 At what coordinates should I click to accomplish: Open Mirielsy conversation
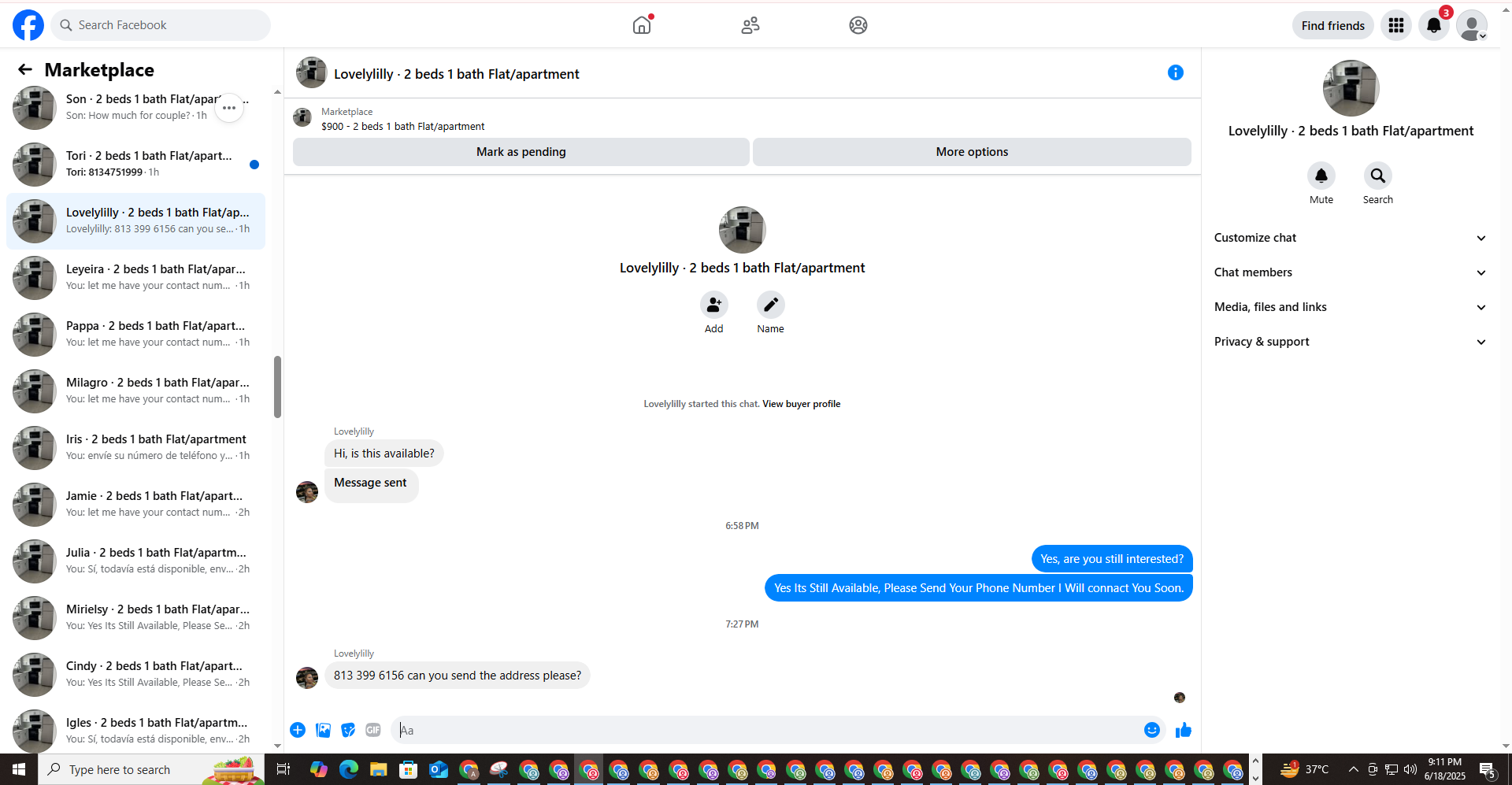coord(135,618)
